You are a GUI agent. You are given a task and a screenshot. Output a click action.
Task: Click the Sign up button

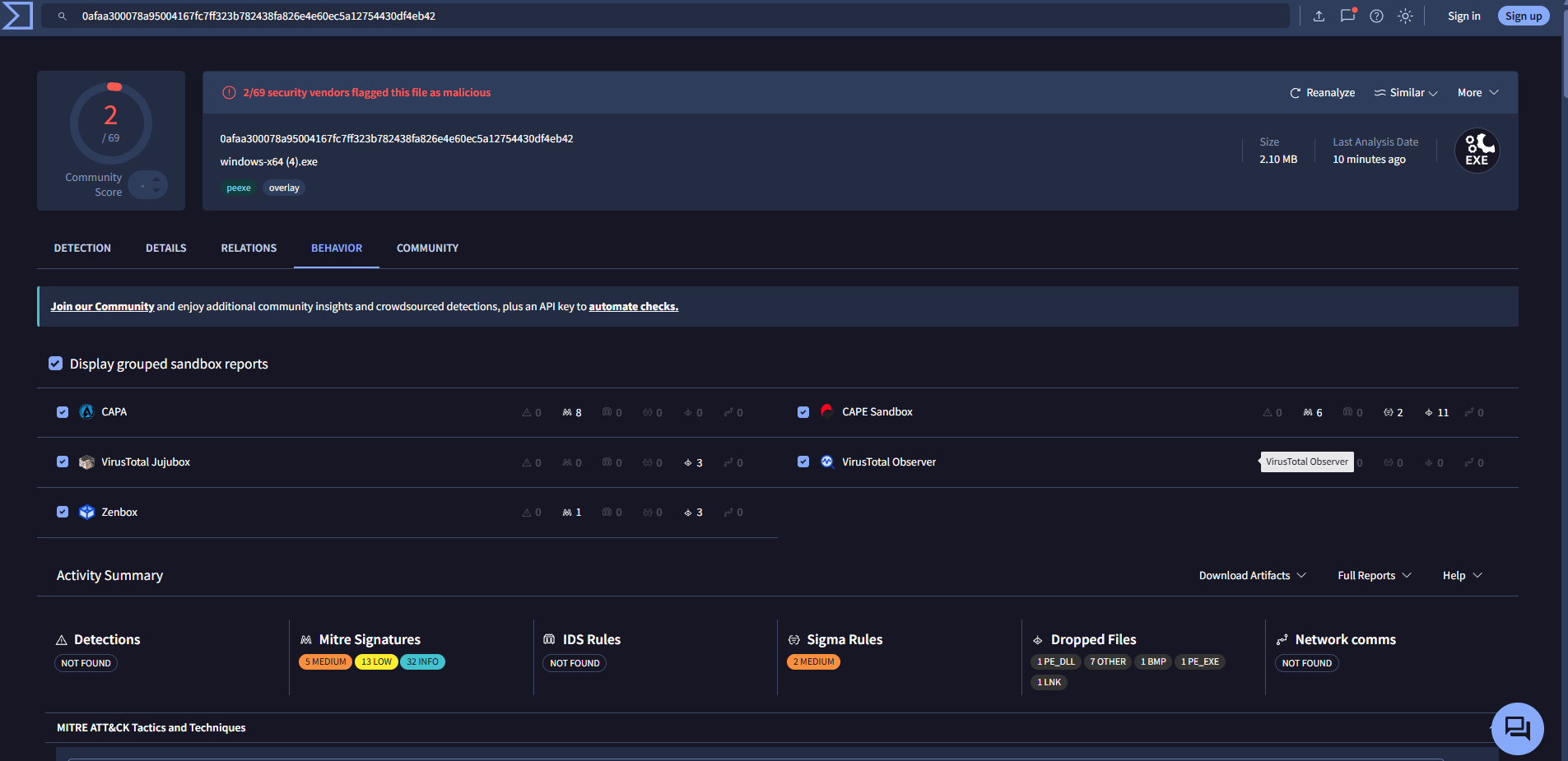[x=1524, y=16]
